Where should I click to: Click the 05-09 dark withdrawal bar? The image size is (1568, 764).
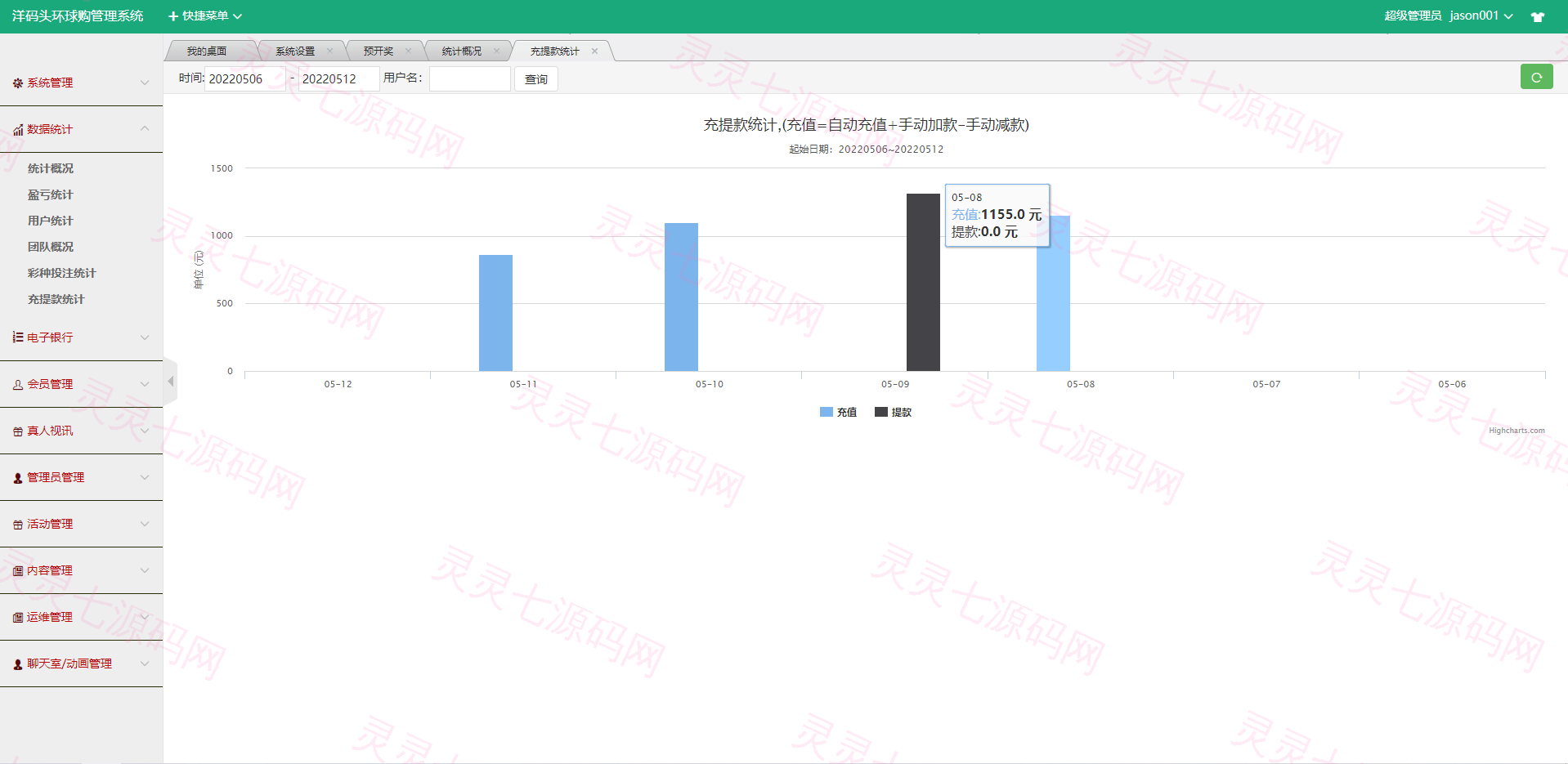tap(923, 282)
